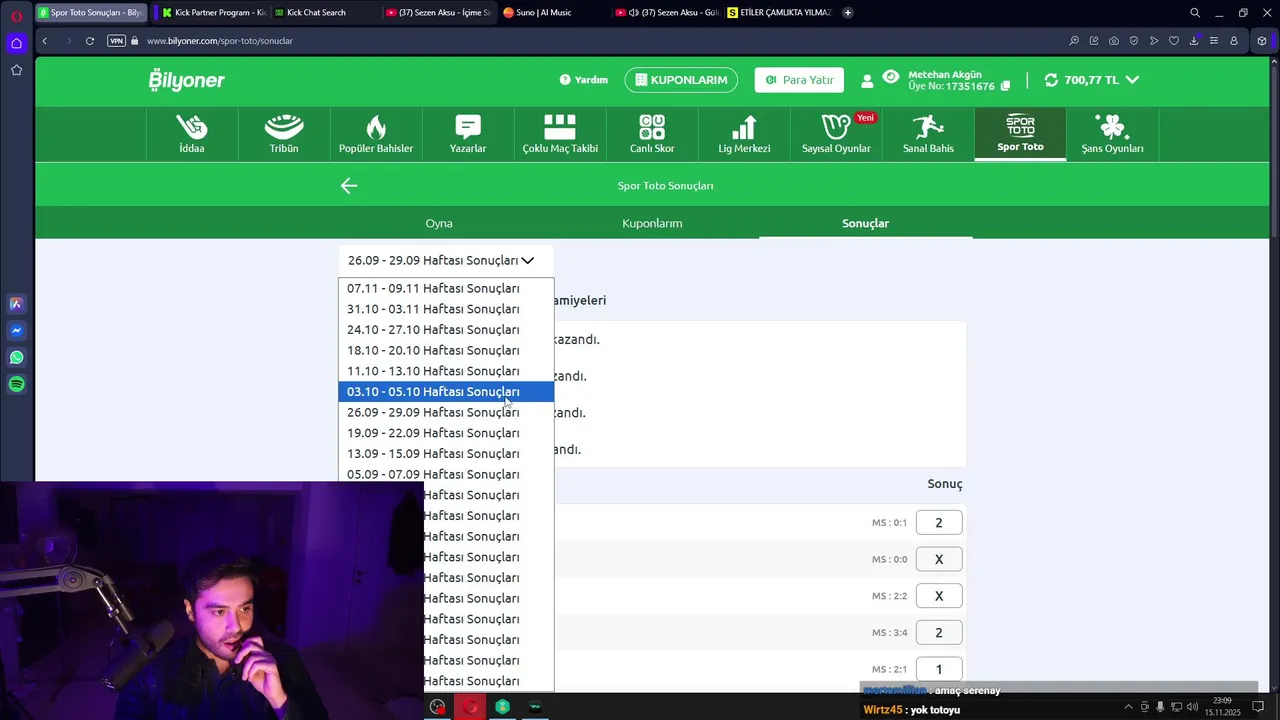The image size is (1280, 720).
Task: Open a new browser tab
Action: coord(848,13)
